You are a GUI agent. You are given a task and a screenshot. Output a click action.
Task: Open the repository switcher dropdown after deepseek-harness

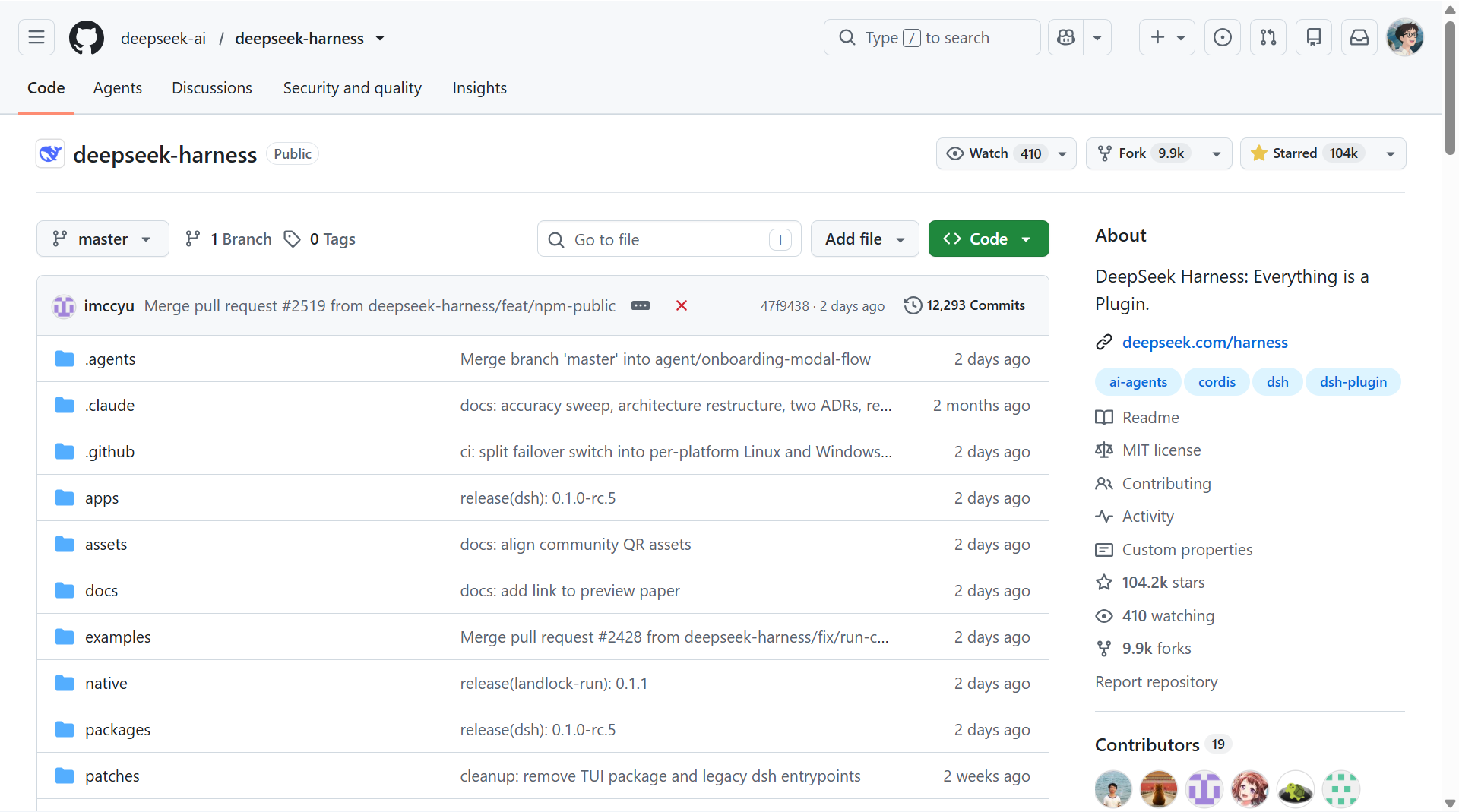click(380, 38)
